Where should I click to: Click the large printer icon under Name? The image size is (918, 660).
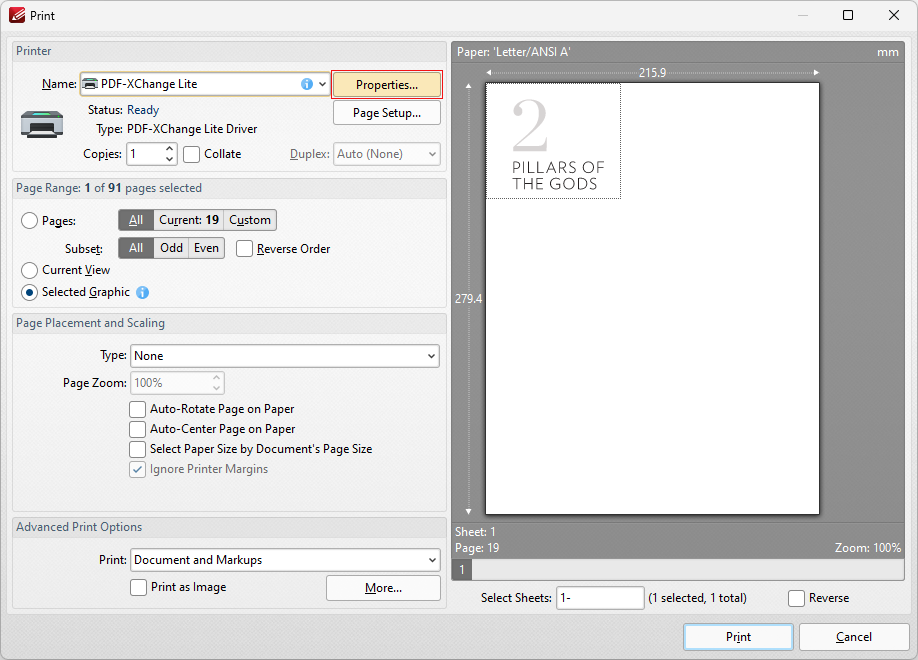(42, 124)
